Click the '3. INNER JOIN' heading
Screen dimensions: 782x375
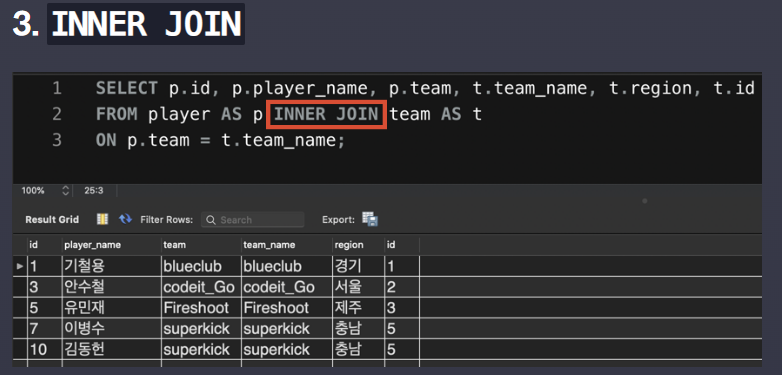click(128, 24)
